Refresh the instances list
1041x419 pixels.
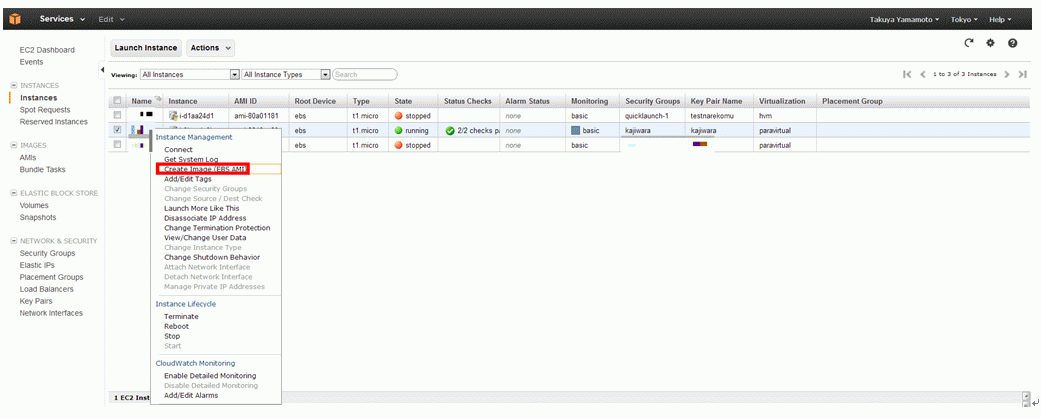coord(969,43)
